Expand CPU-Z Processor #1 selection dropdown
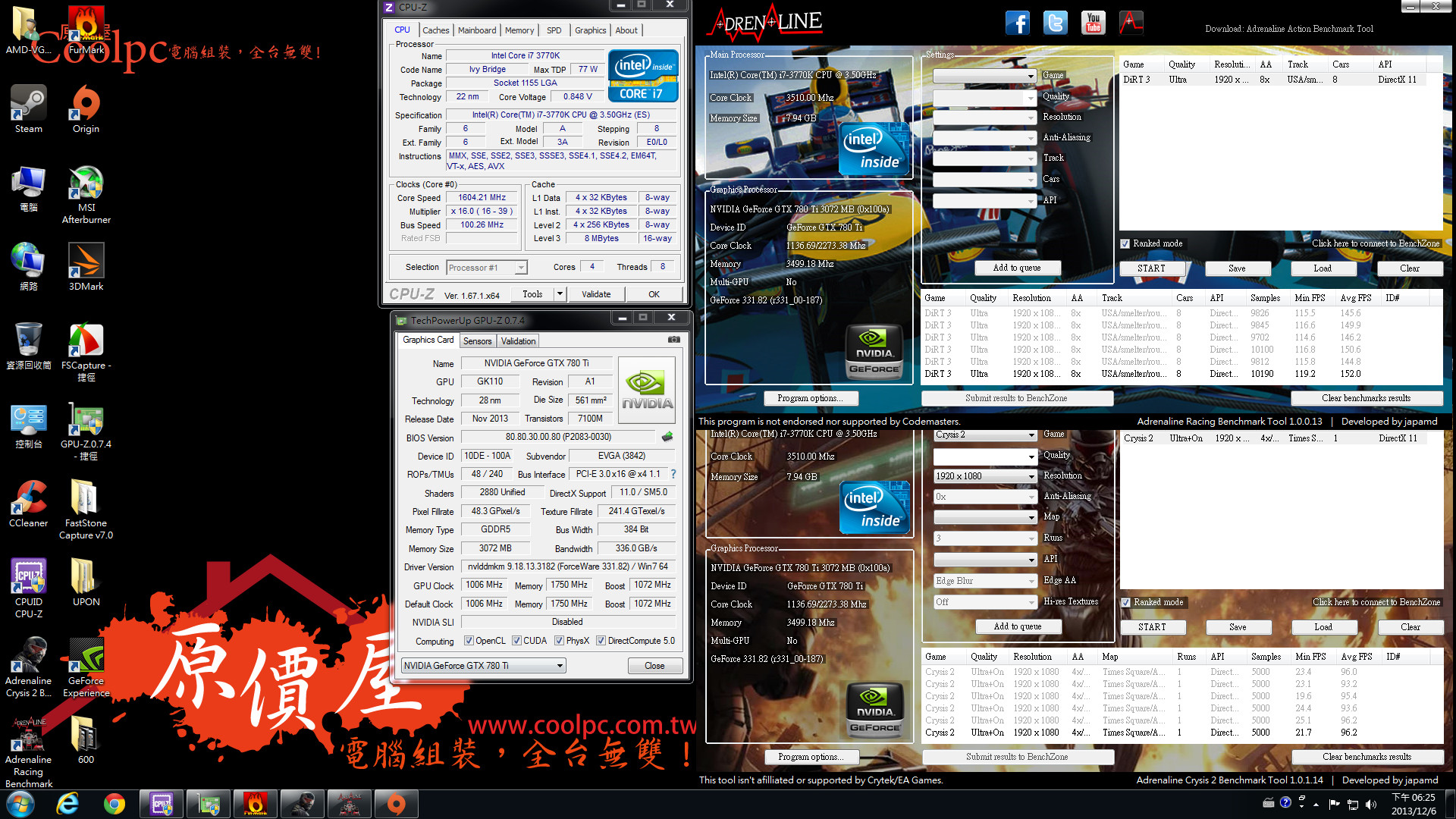Viewport: 1456px width, 819px height. coord(521,268)
